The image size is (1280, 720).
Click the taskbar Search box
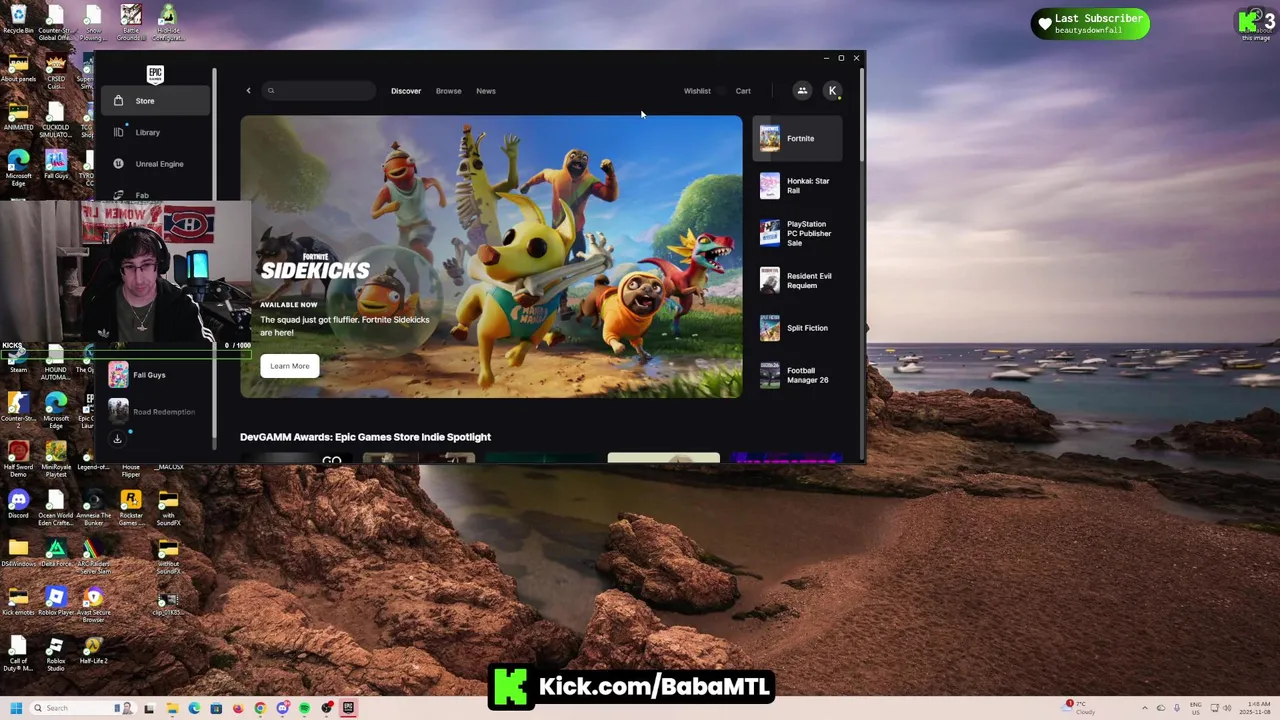click(x=83, y=708)
